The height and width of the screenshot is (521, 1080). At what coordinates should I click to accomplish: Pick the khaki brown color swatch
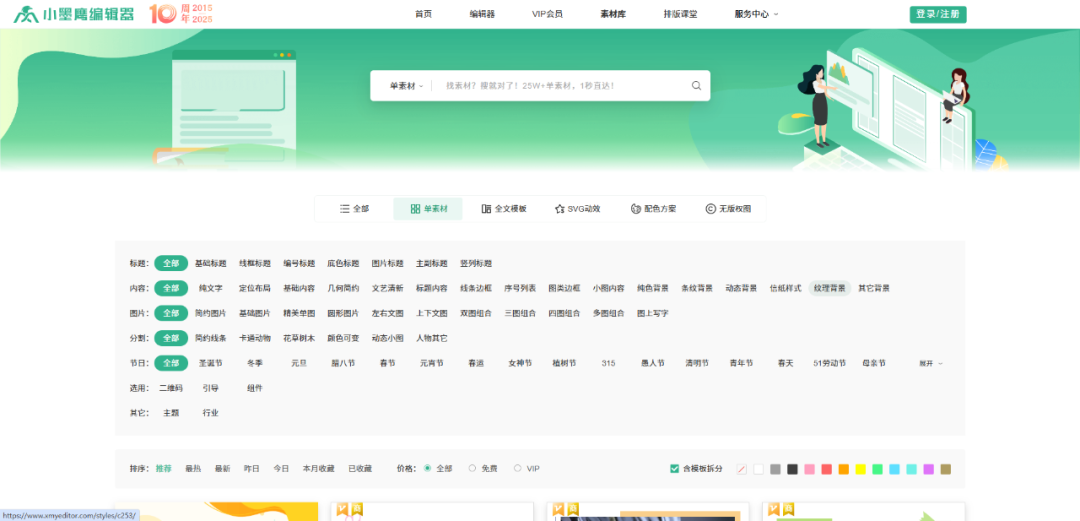946,469
